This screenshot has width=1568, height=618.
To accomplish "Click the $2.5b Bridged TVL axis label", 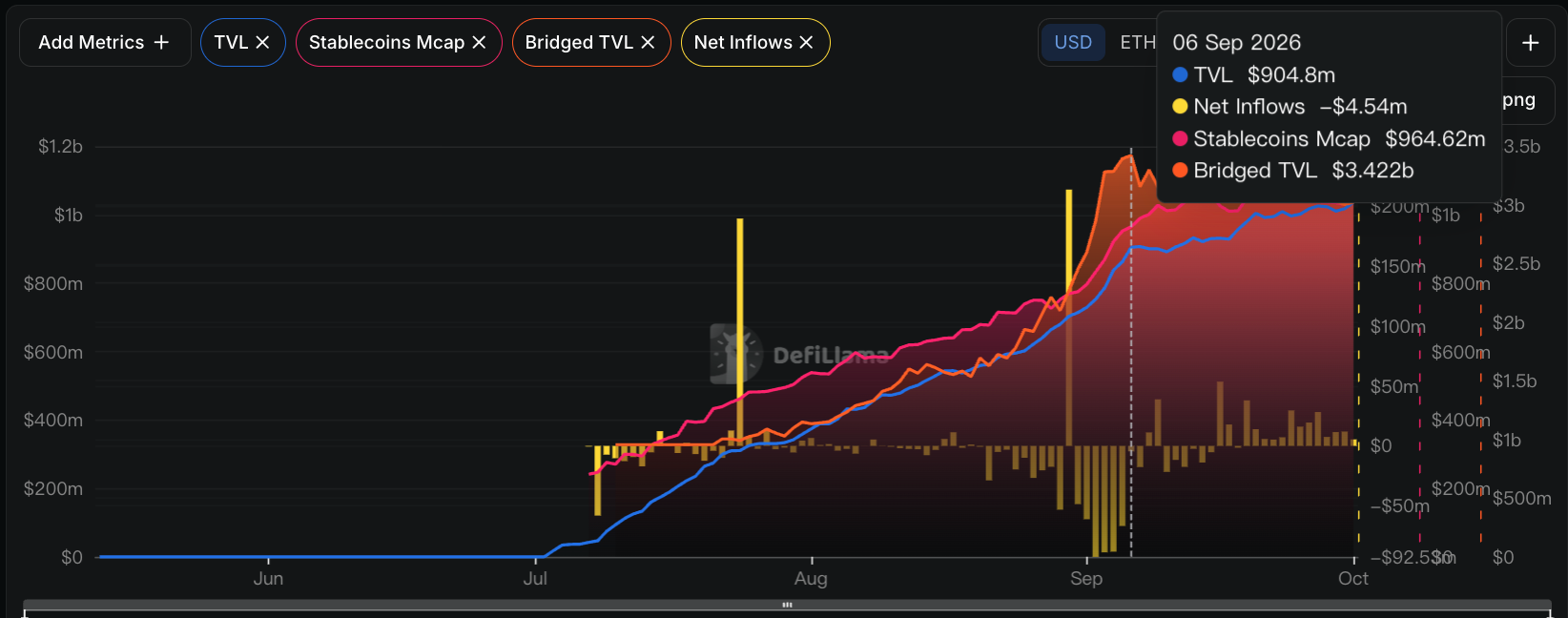I will [x=1516, y=264].
